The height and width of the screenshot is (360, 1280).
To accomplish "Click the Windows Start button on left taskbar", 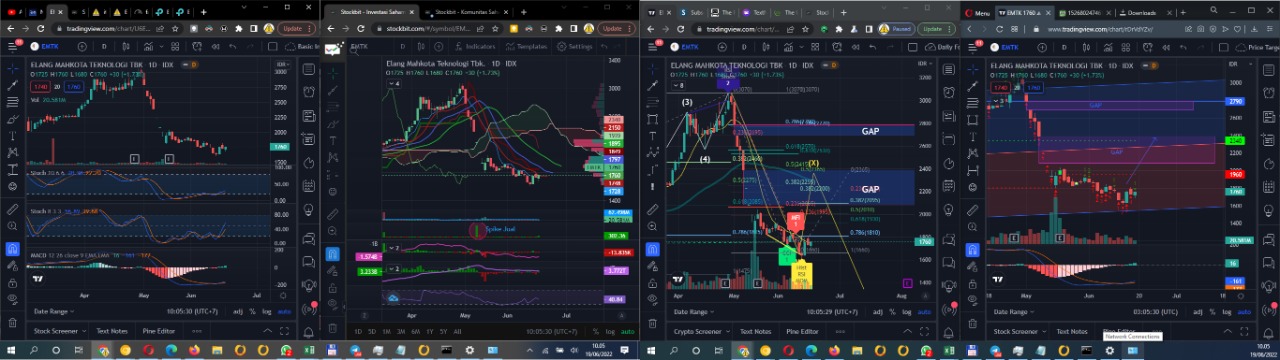I will tap(10, 351).
